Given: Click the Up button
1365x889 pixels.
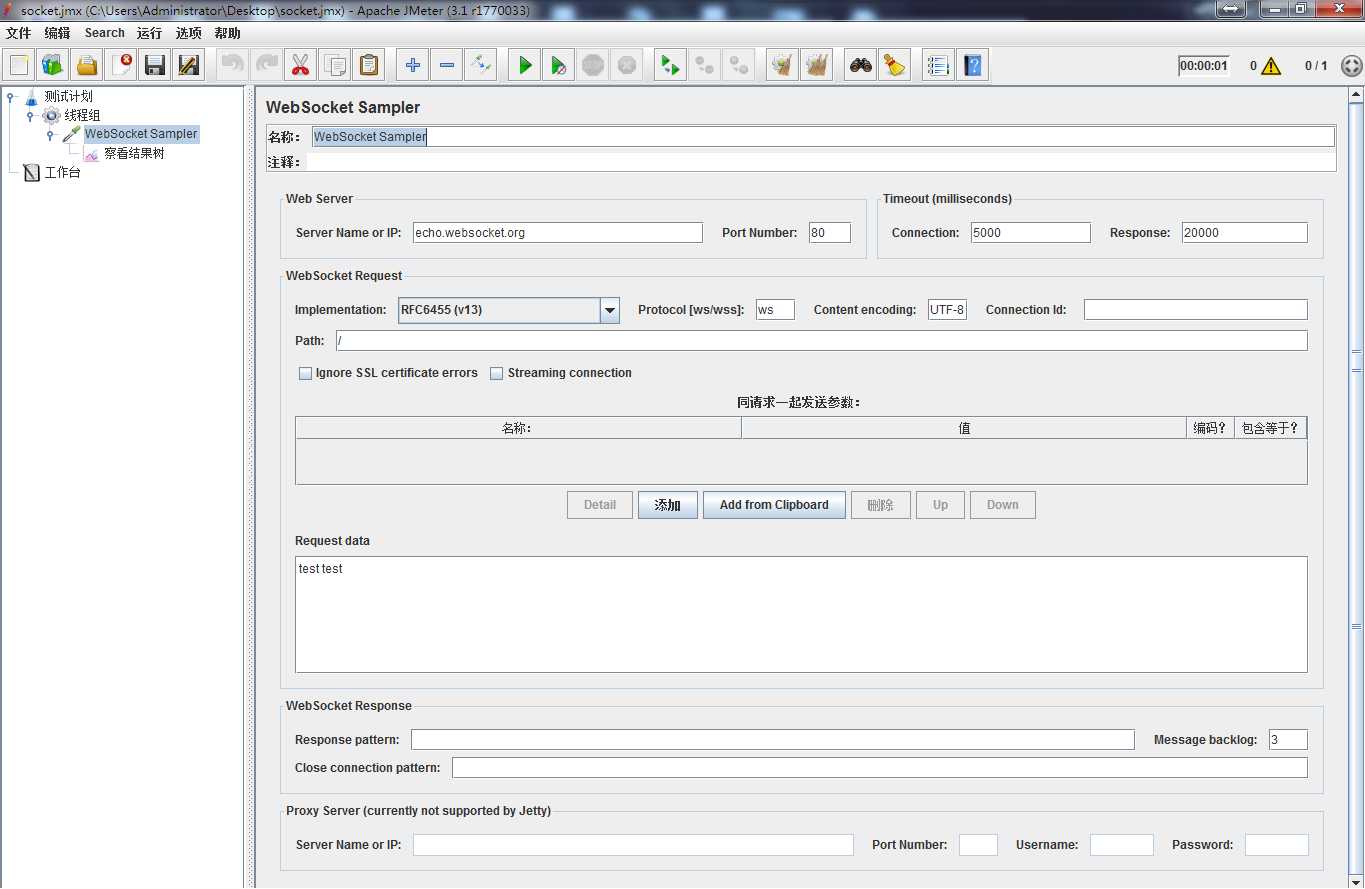Looking at the screenshot, I should coord(940,505).
